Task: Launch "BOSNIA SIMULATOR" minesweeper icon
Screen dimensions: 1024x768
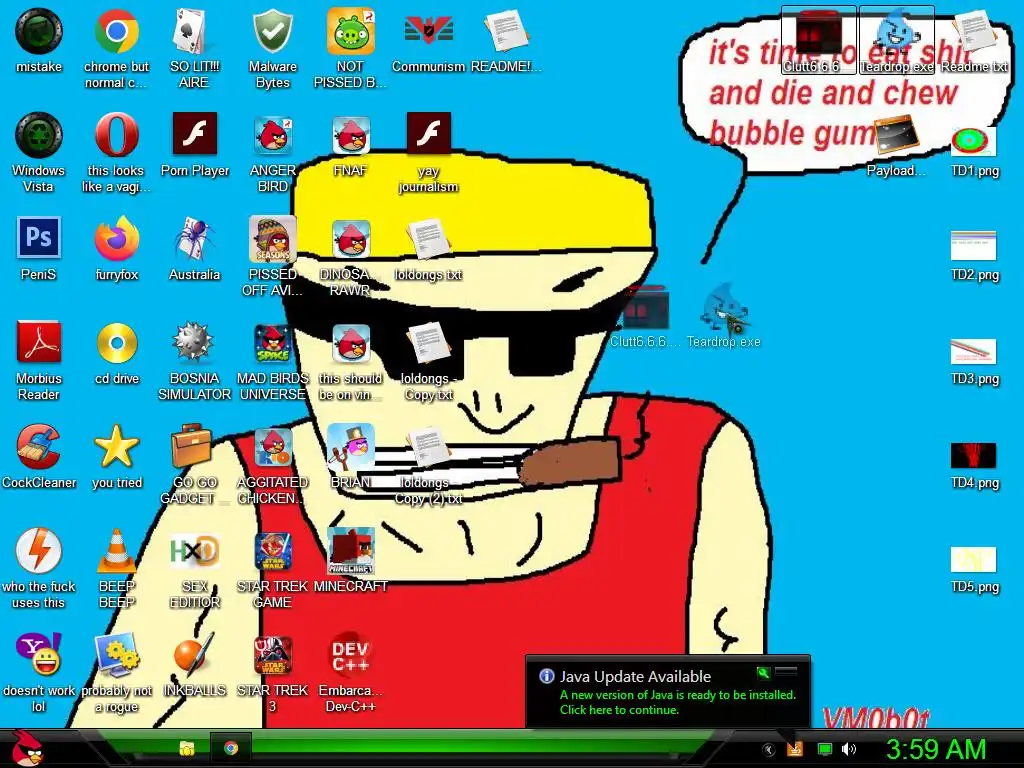Action: [x=194, y=360]
